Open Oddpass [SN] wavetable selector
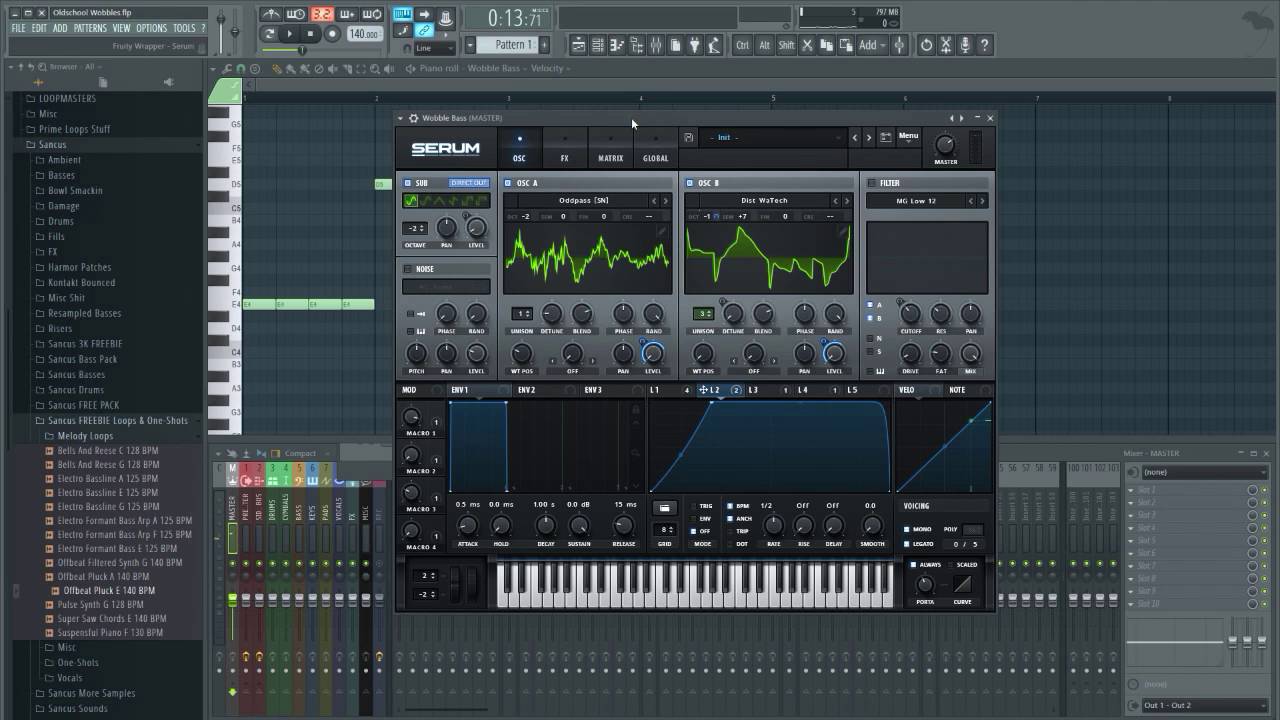 (x=583, y=201)
